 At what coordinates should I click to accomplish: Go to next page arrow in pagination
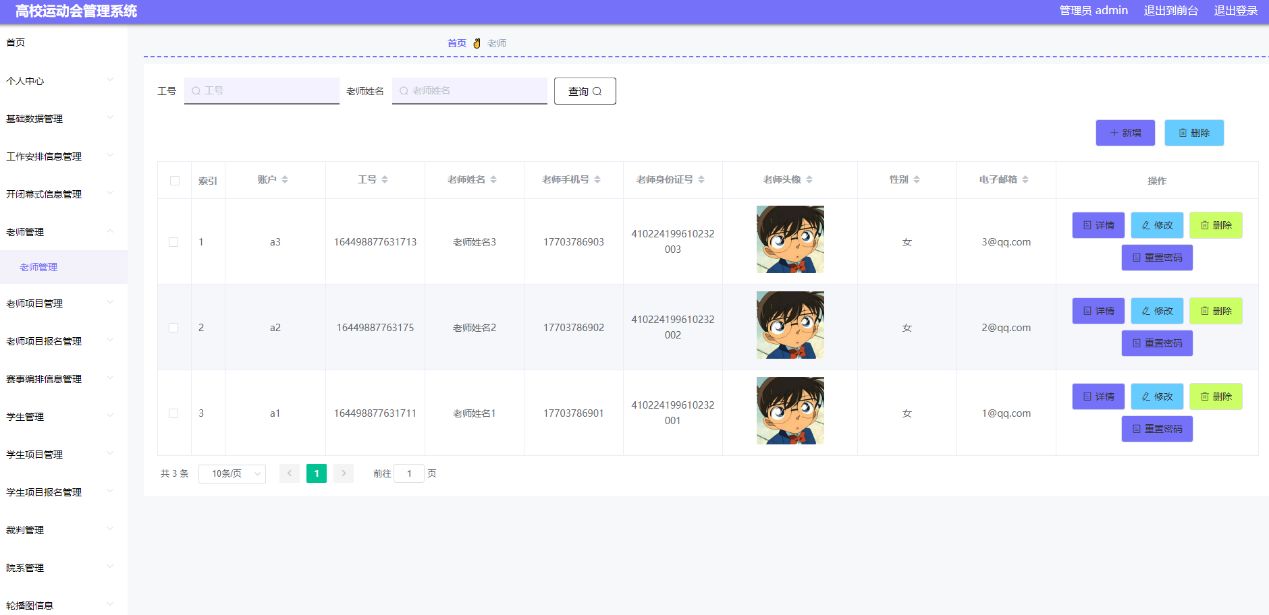[x=343, y=473]
